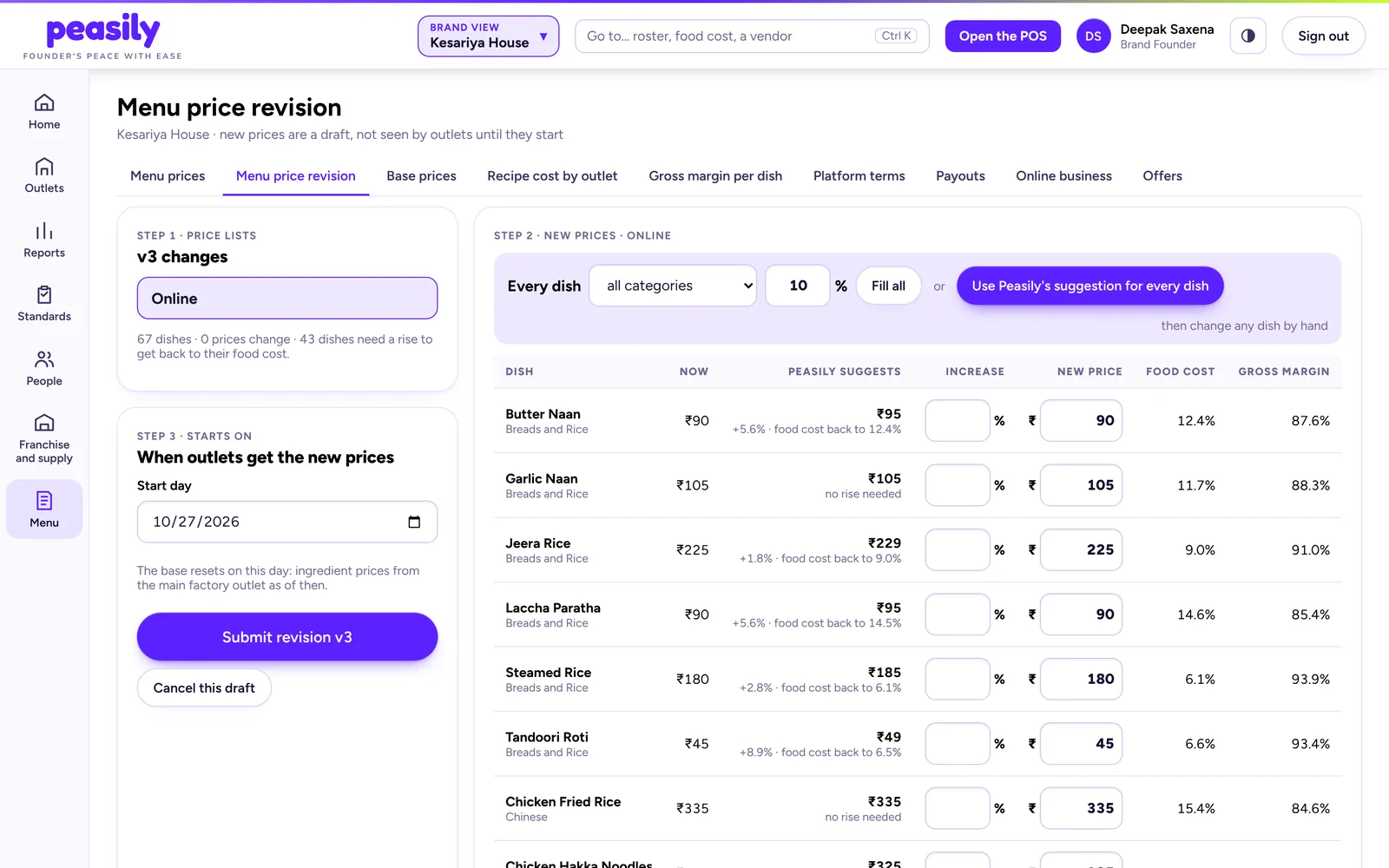The image size is (1389, 868).
Task: Use Peasily's suggestion for every dish
Action: pyautogui.click(x=1089, y=286)
